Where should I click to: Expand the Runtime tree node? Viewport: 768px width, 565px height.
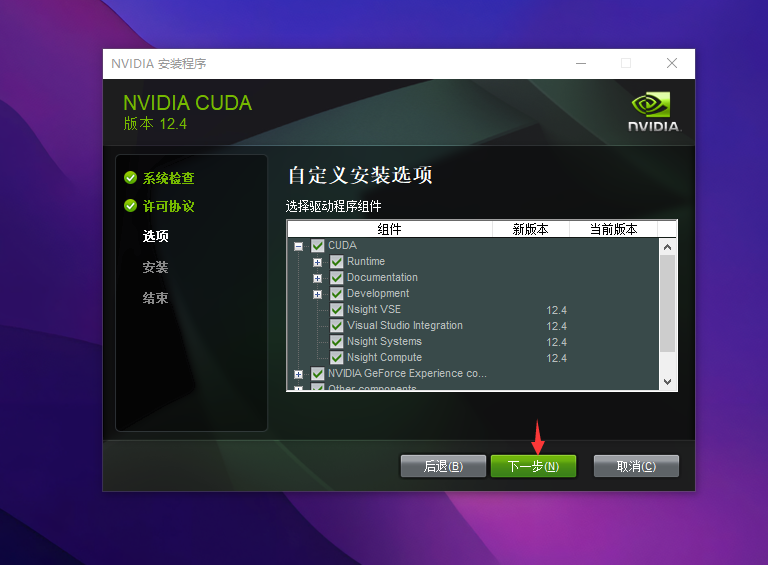(x=317, y=262)
